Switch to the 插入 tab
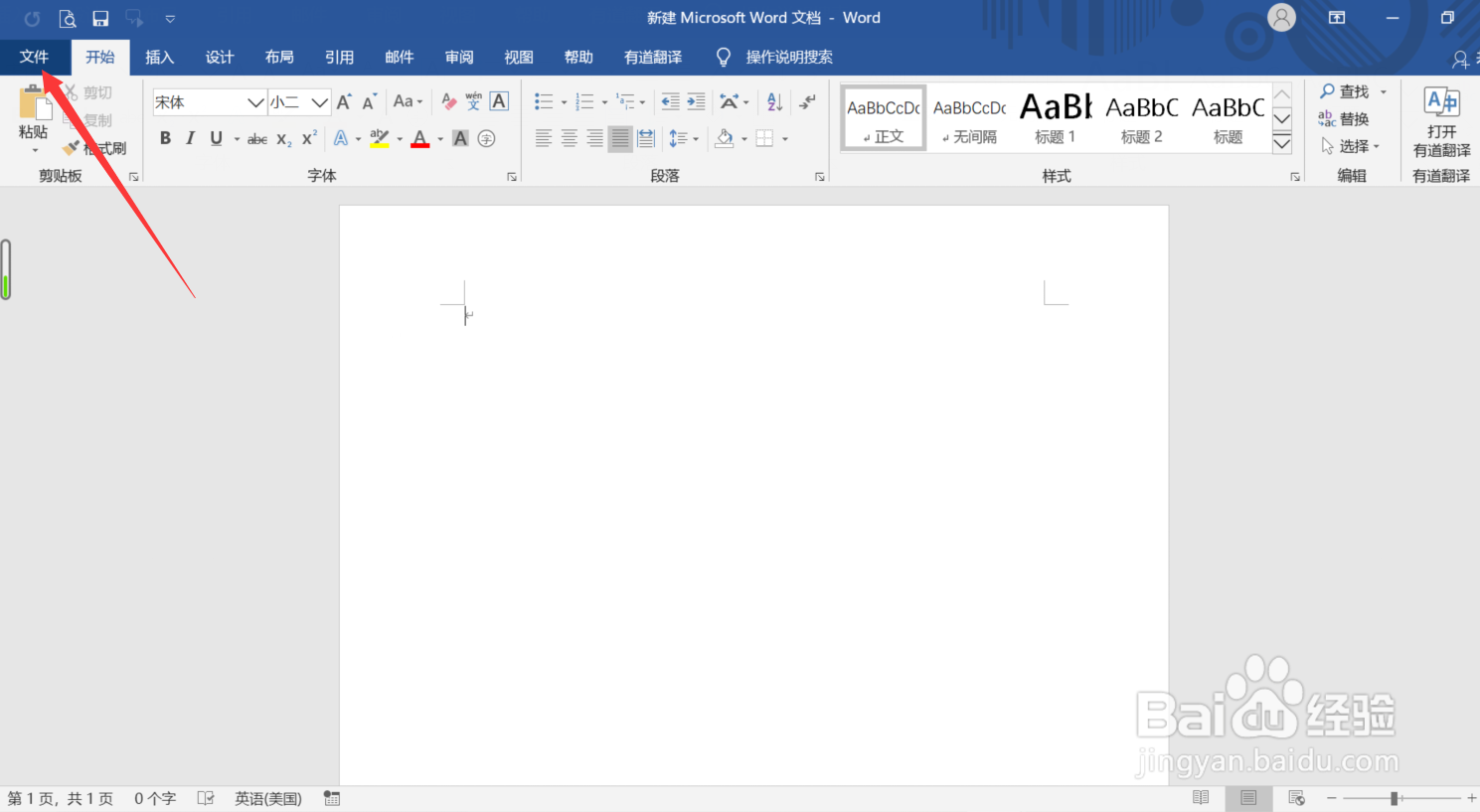1480x812 pixels. pyautogui.click(x=159, y=57)
